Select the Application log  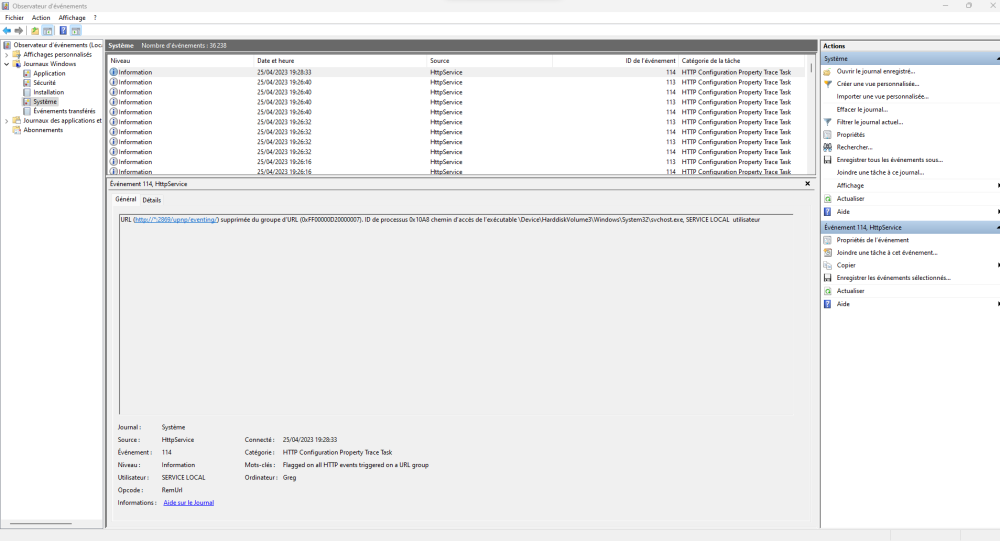coord(49,73)
